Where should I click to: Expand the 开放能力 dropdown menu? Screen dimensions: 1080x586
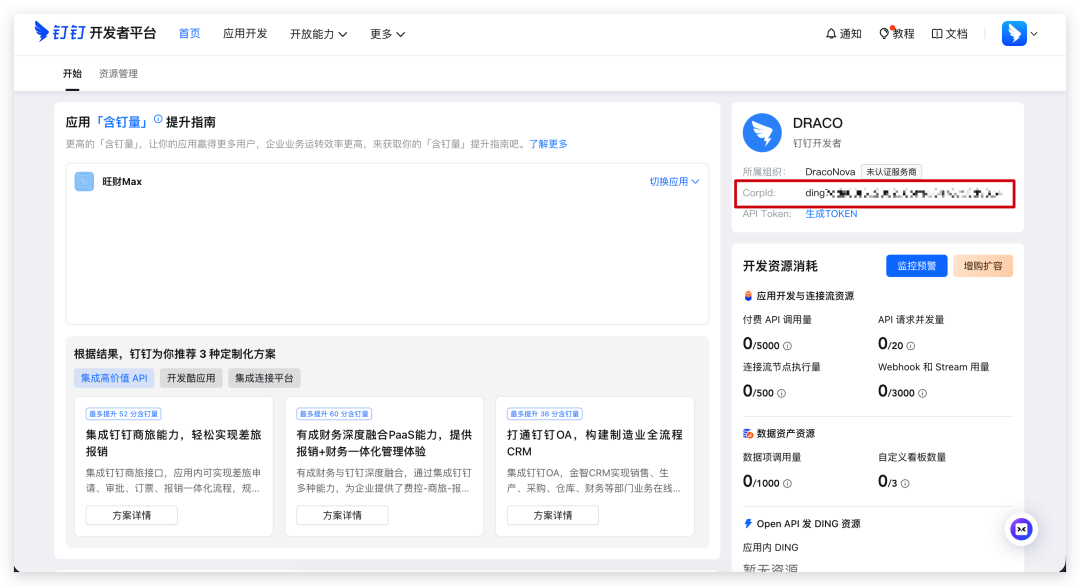point(318,33)
